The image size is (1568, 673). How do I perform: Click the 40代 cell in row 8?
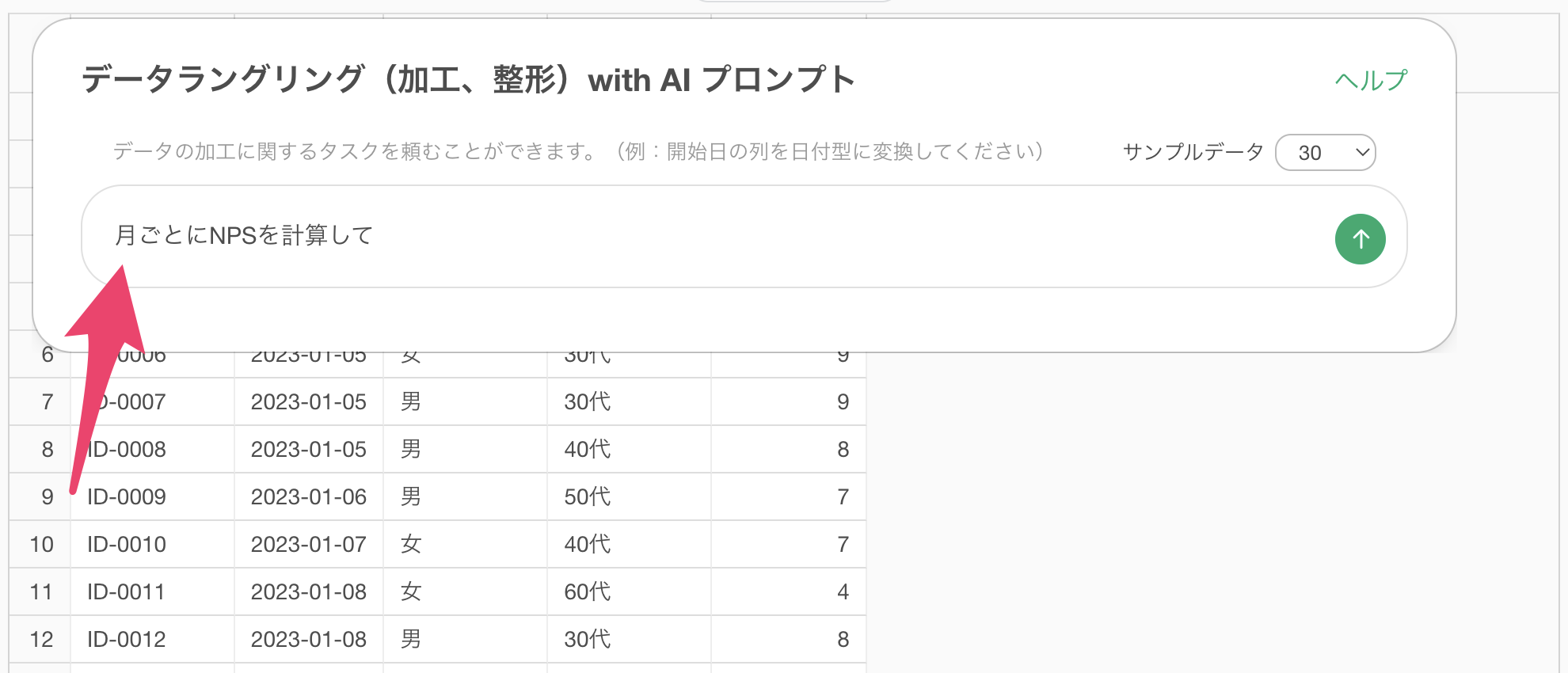[x=587, y=450]
